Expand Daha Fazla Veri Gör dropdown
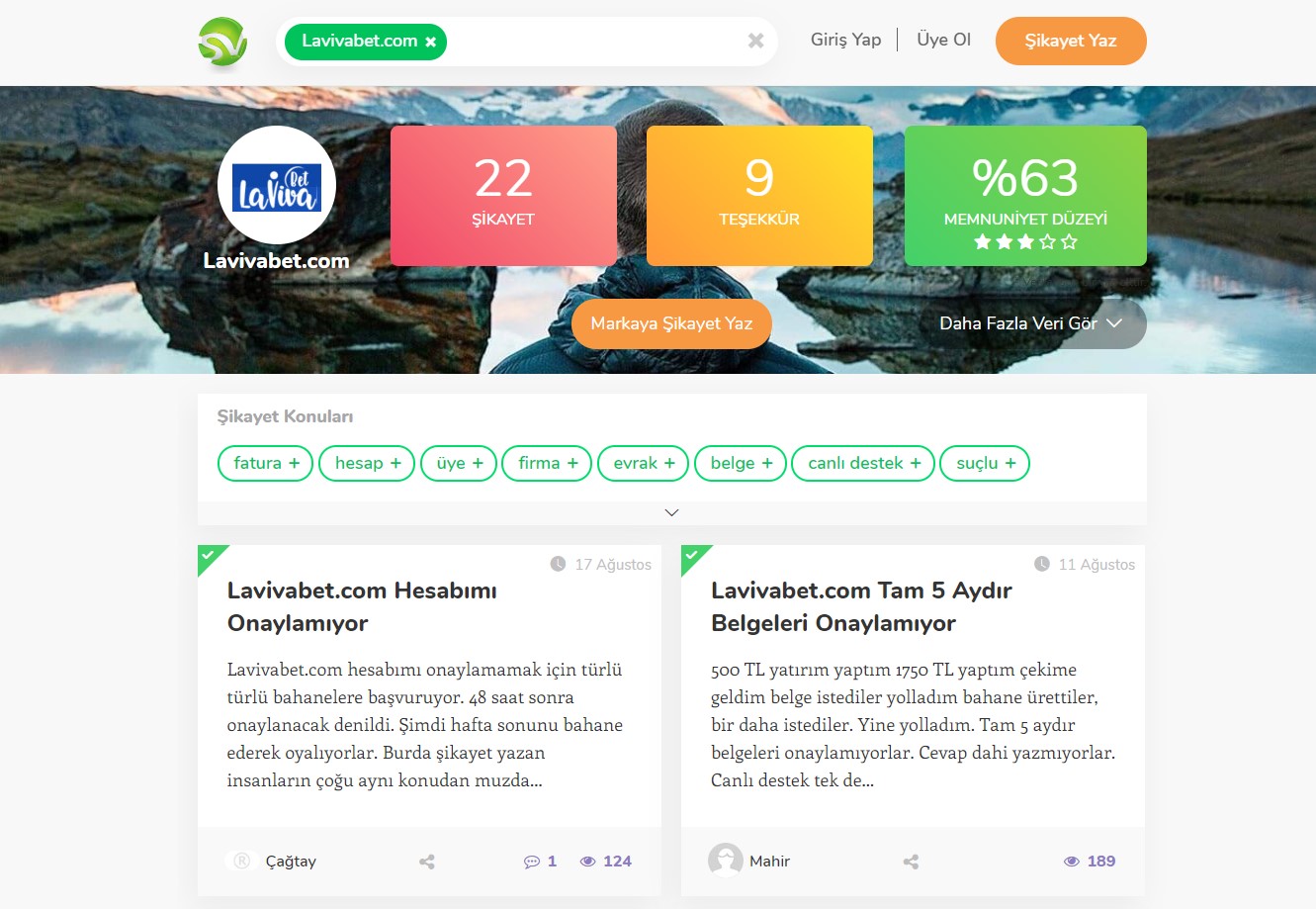The image size is (1316, 909). point(1030,323)
